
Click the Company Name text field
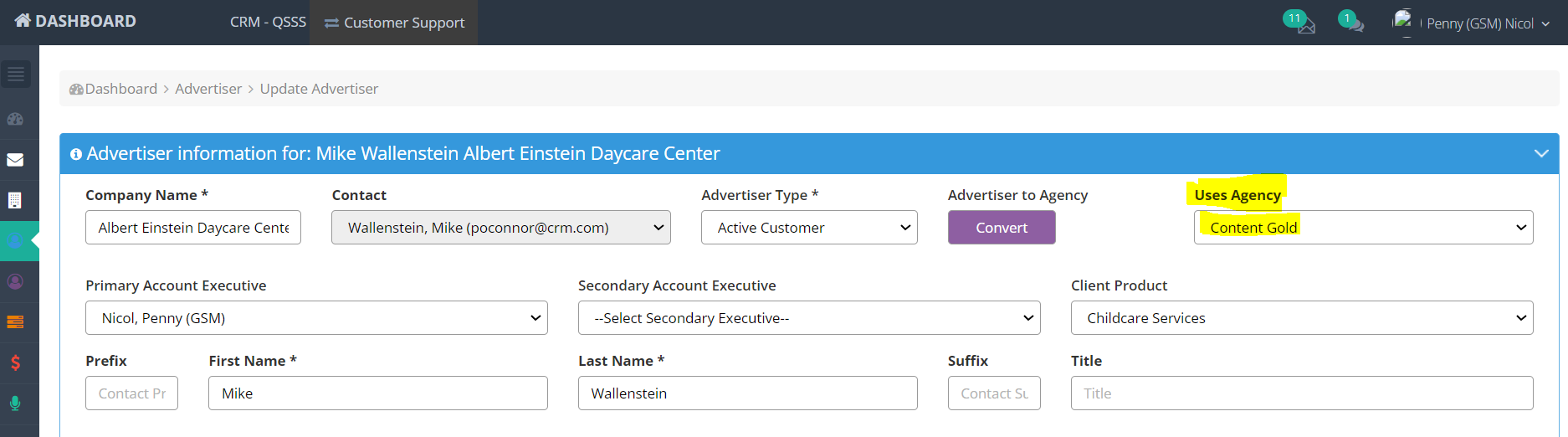coord(192,228)
